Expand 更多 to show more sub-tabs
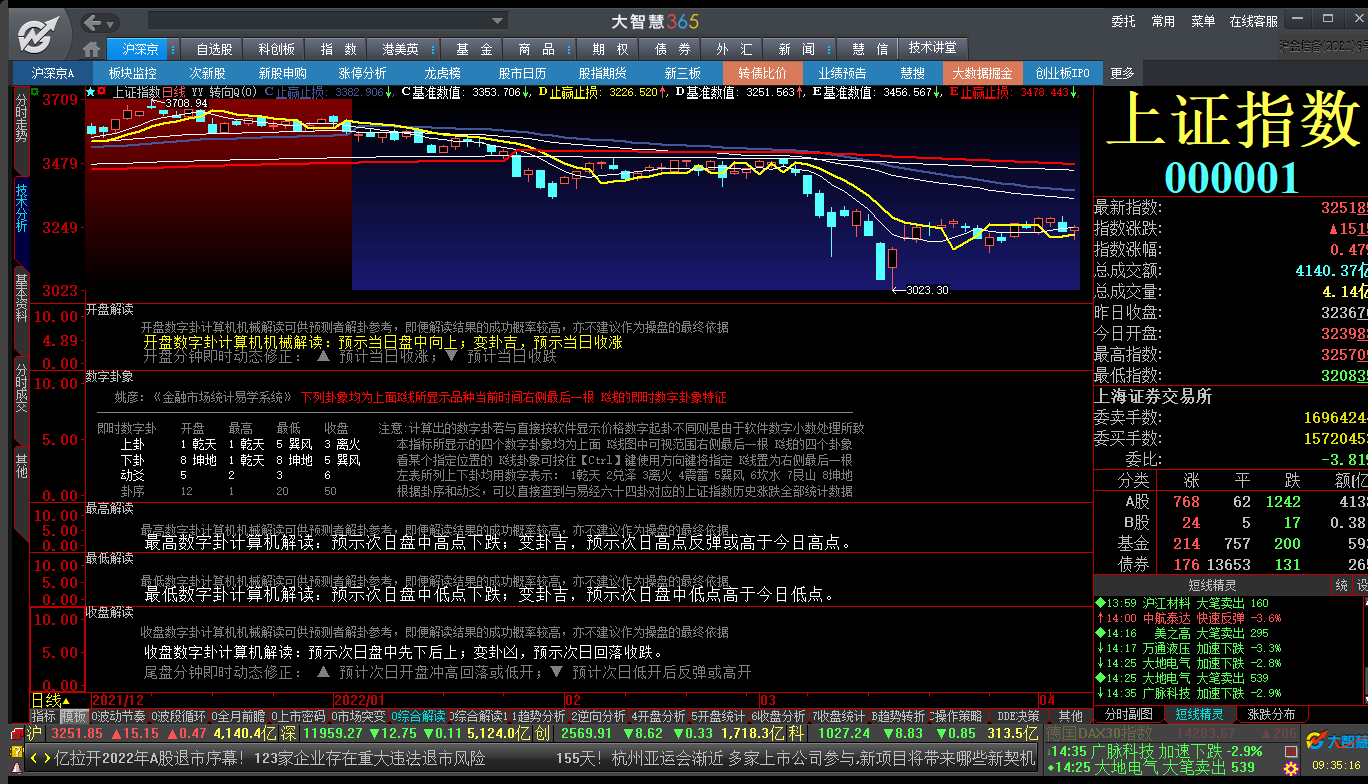 click(1122, 73)
